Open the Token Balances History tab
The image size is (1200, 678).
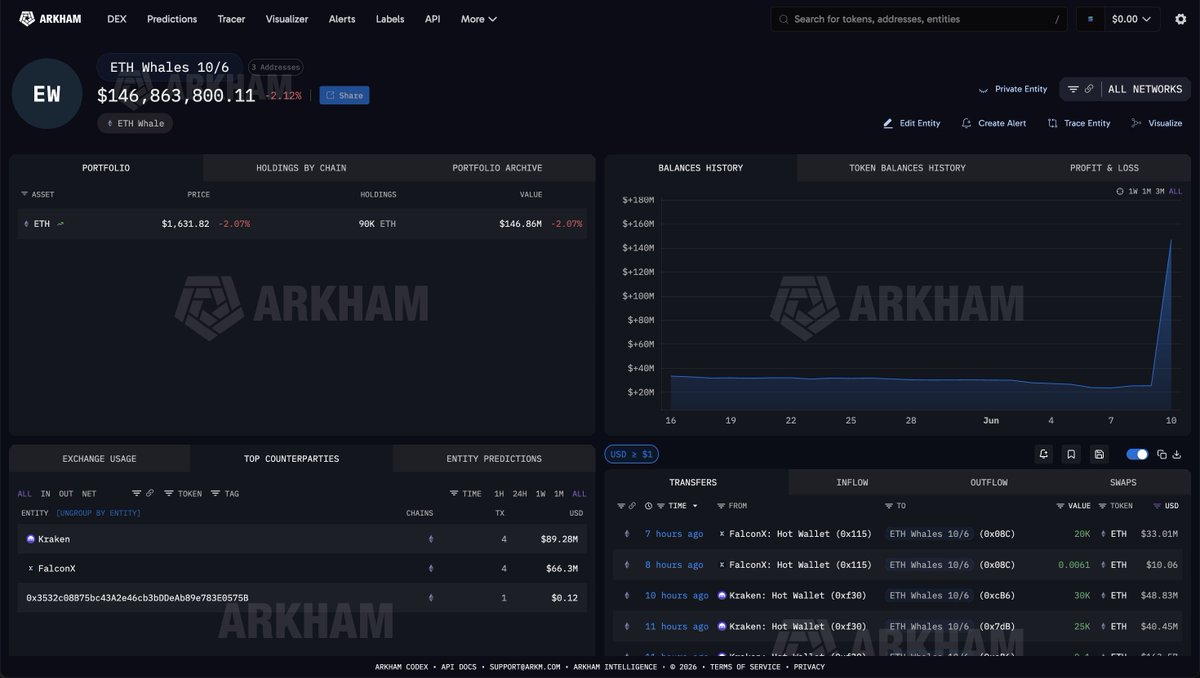[x=907, y=168]
